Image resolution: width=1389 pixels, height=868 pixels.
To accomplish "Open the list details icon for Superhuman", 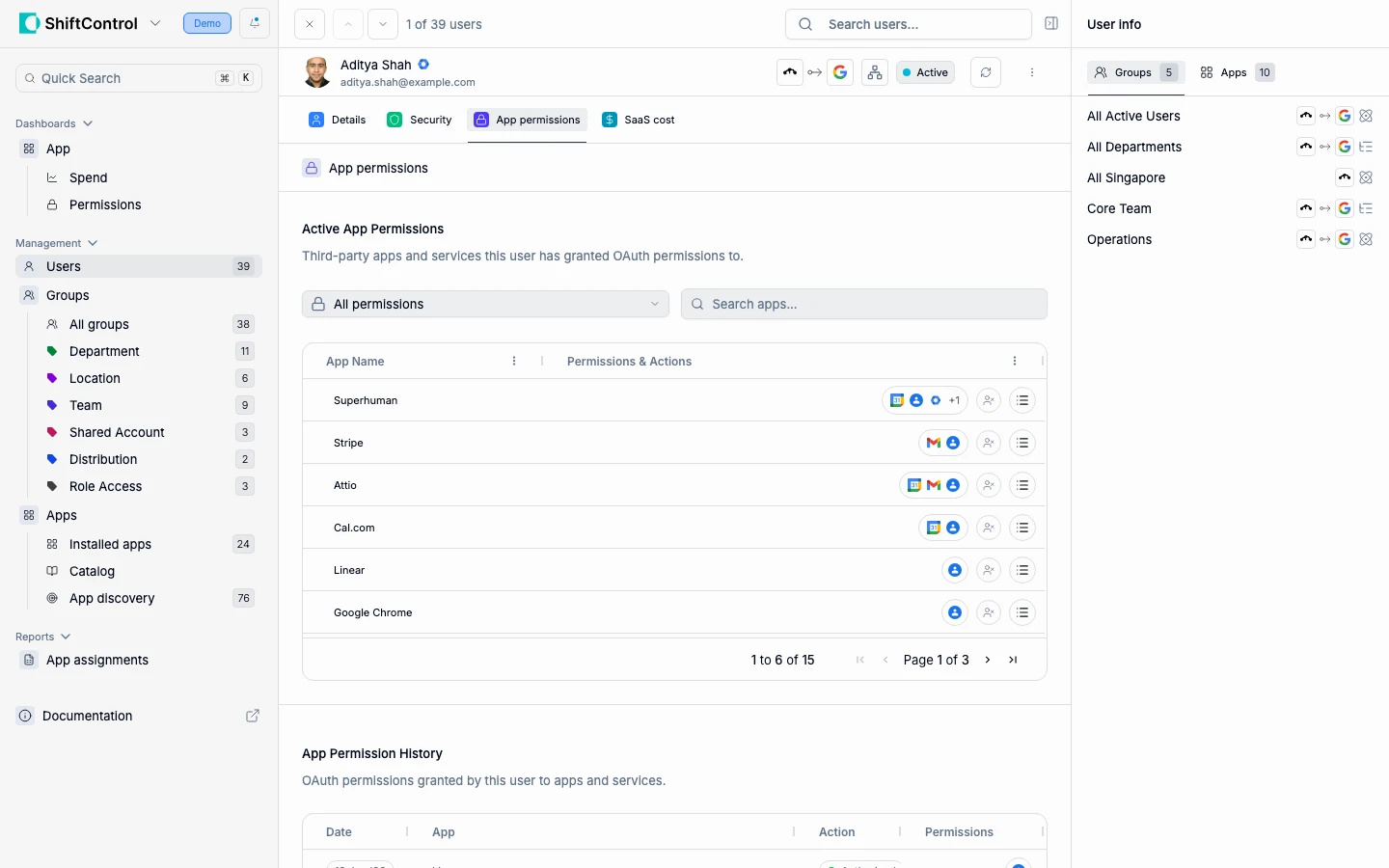I will [x=1022, y=400].
